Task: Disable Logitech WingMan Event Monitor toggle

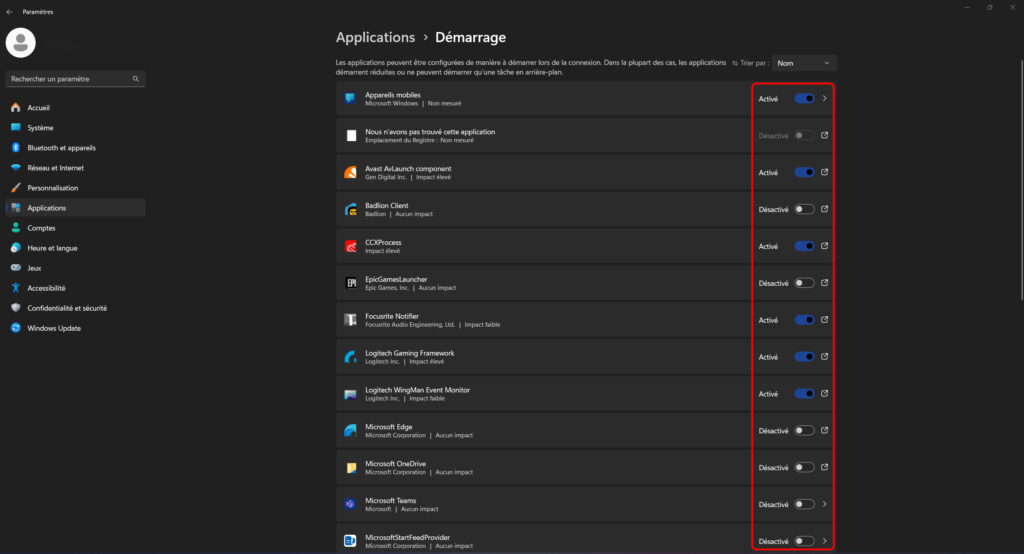Action: coord(805,394)
